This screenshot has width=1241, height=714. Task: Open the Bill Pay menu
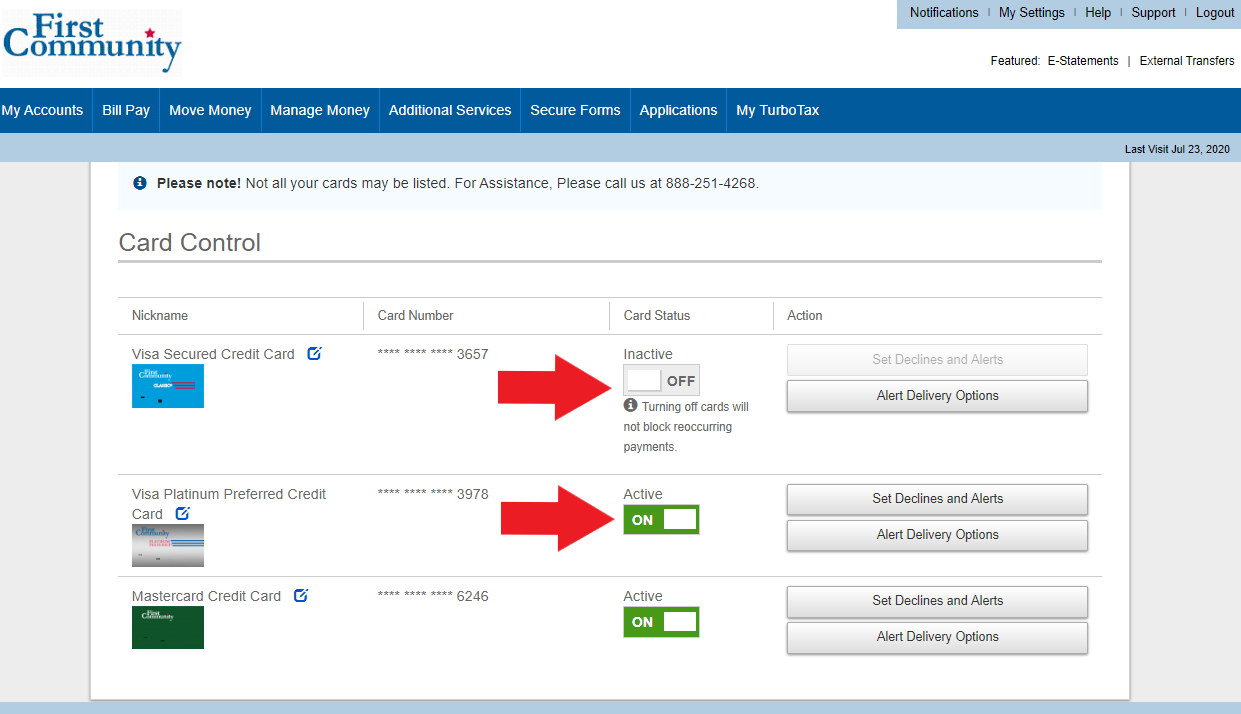[x=126, y=110]
